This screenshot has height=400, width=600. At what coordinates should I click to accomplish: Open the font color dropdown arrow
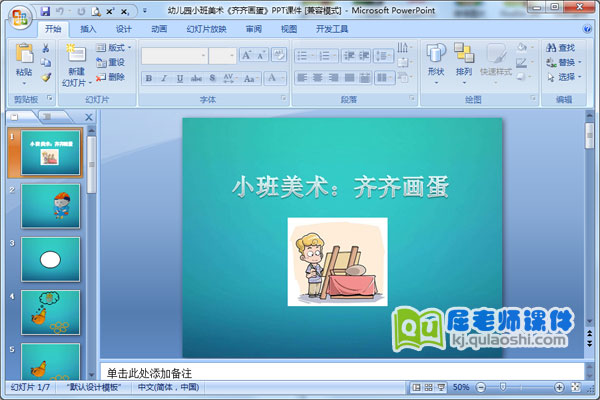283,78
